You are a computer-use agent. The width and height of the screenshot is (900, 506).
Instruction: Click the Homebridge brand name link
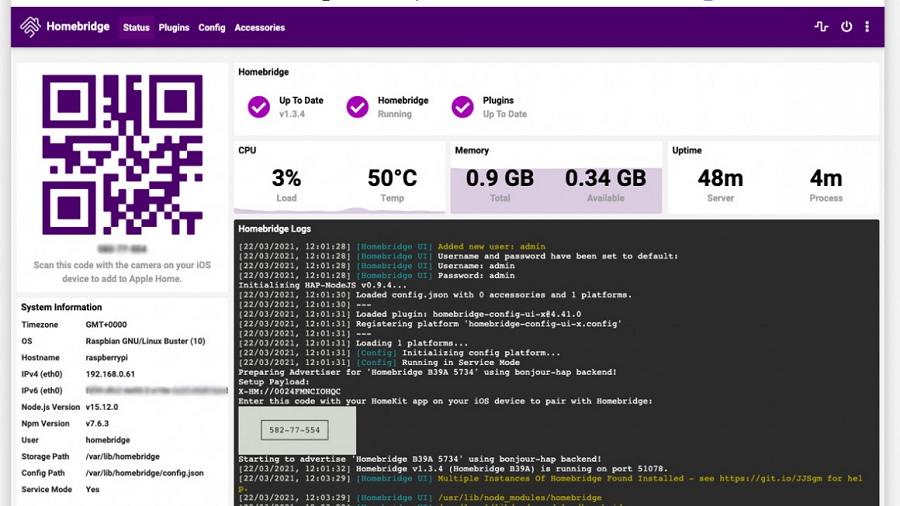79,27
